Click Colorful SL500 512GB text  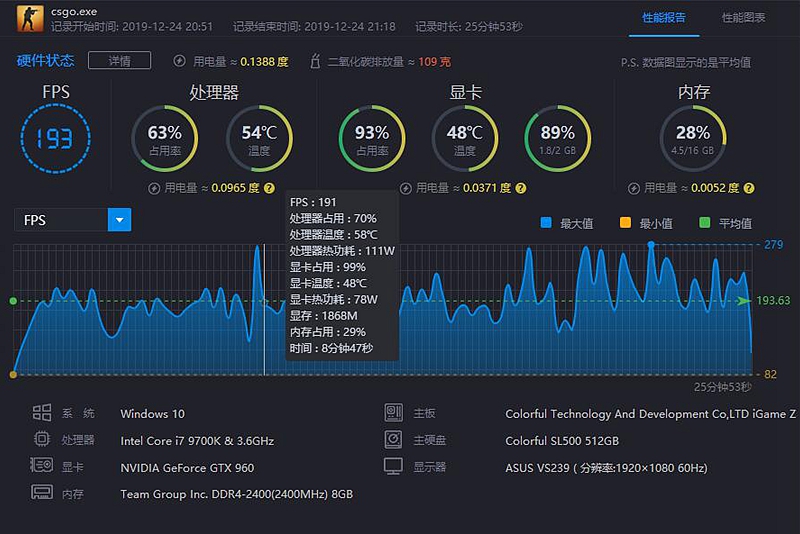(562, 441)
